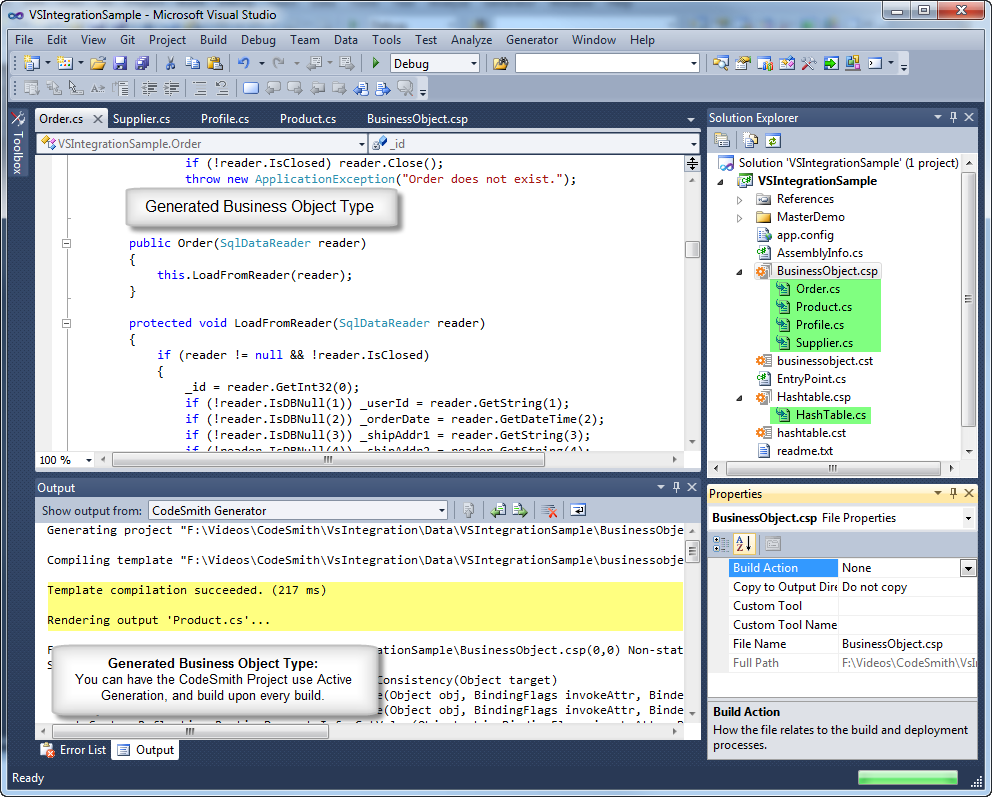Screen dimensions: 992x797
Task: Open the Build menu
Action: (213, 40)
